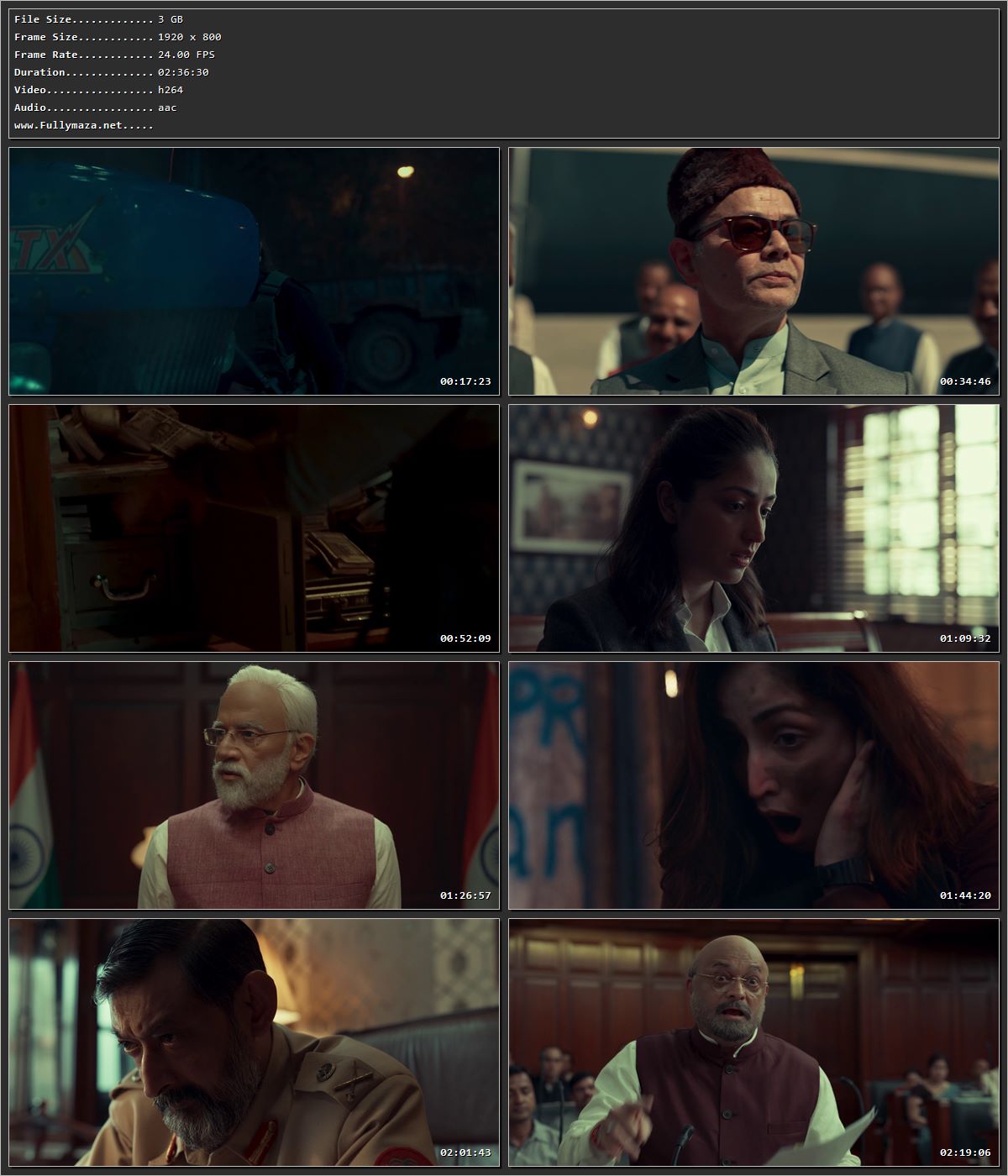Click the "Frame Size" label
This screenshot has height=1176, width=1008.
pos(46,37)
